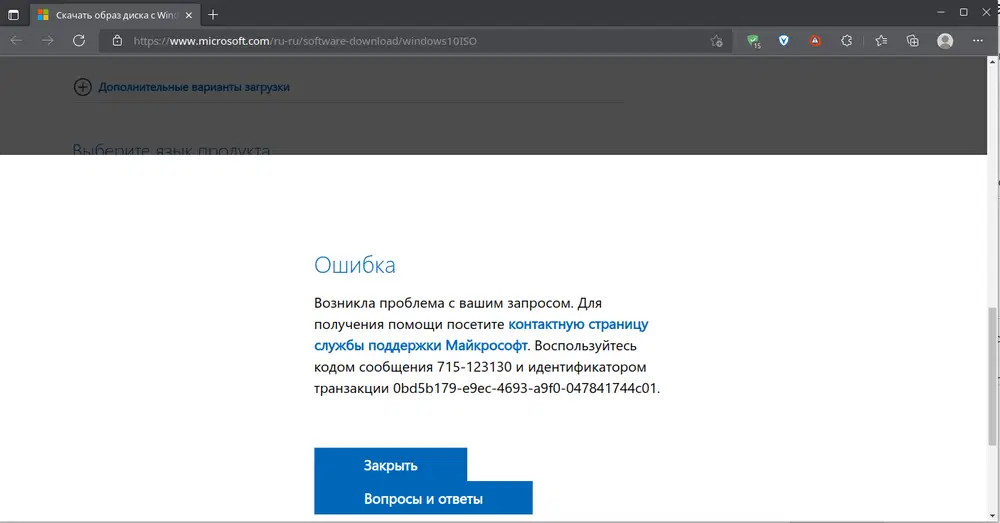Click transaction ID 0bd5b179-e9ec-4693-a9f0-047841744c01
The width and height of the screenshot is (1000, 523).
(x=525, y=388)
